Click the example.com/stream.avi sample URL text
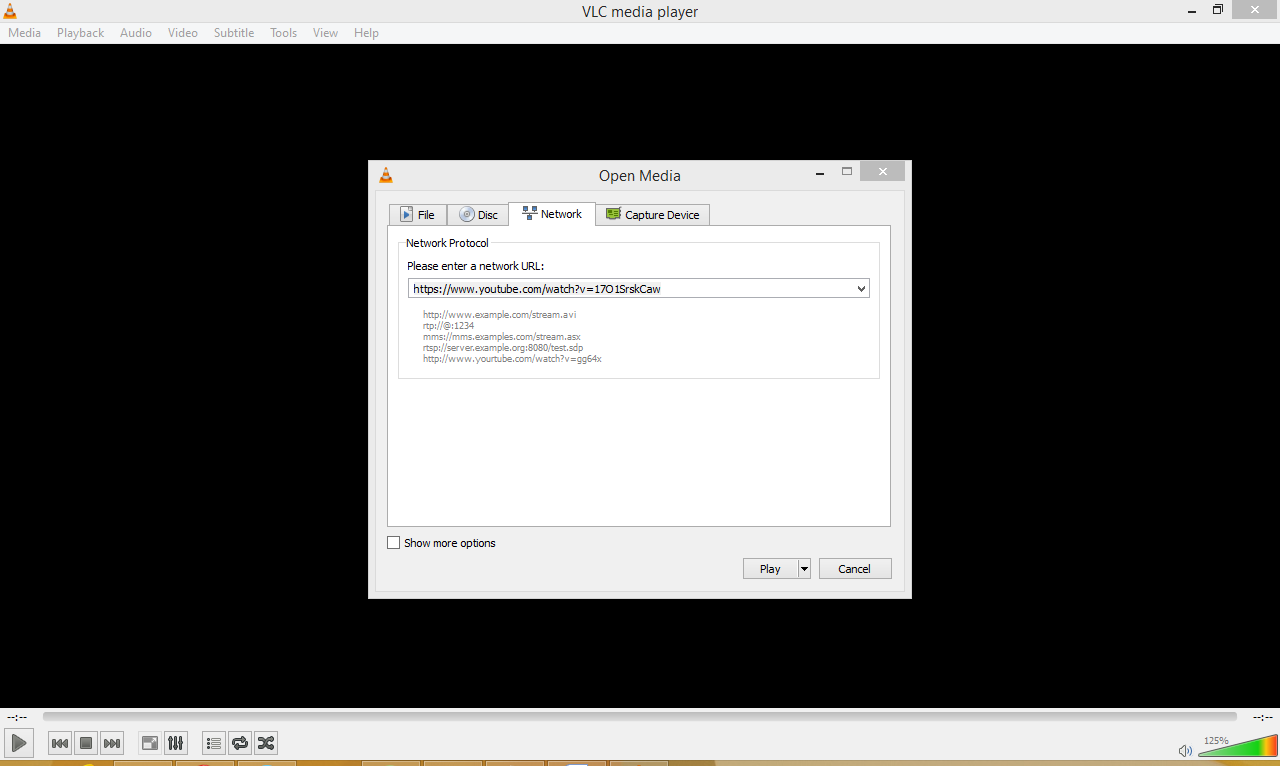Image resolution: width=1280 pixels, height=766 pixels. click(500, 314)
